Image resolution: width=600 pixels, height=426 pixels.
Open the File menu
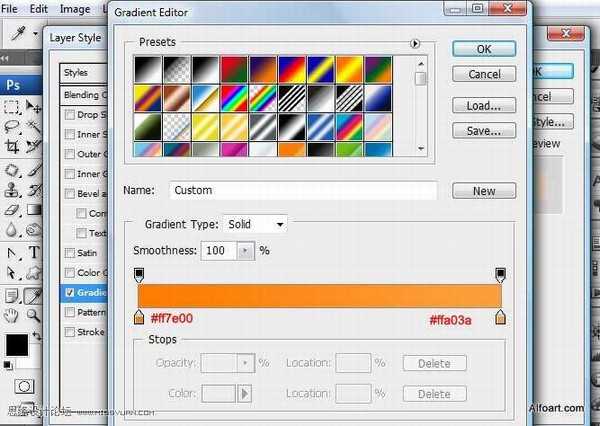coord(9,8)
